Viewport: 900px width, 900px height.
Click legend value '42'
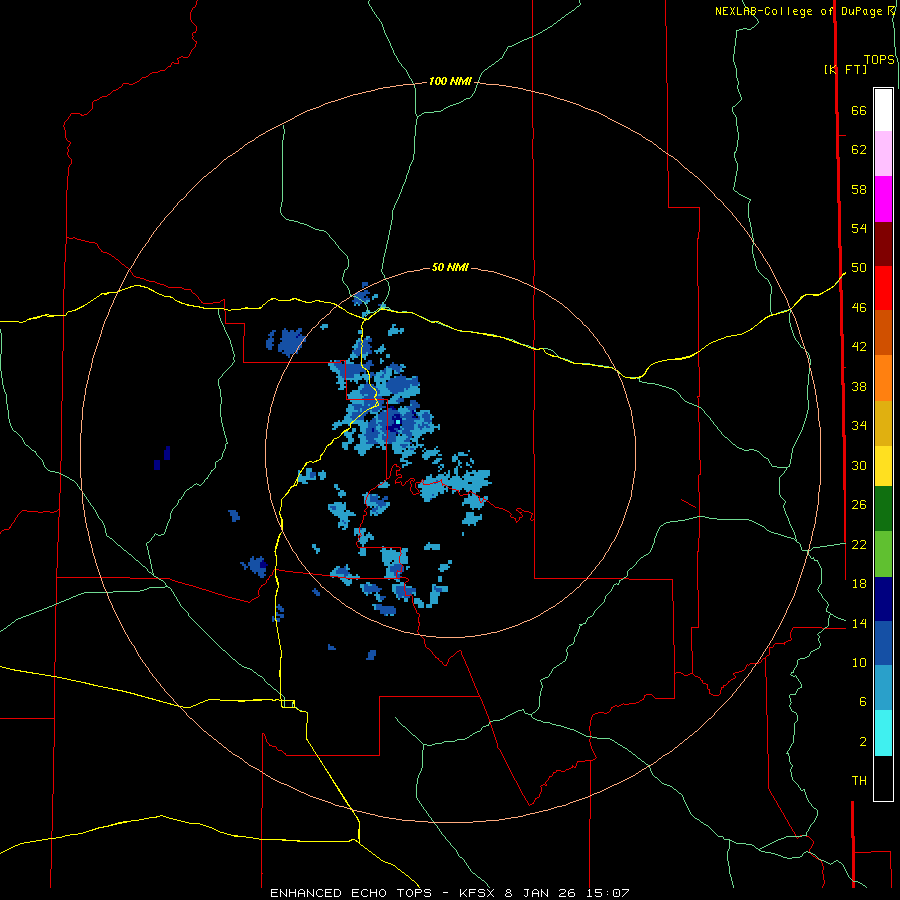coord(859,347)
